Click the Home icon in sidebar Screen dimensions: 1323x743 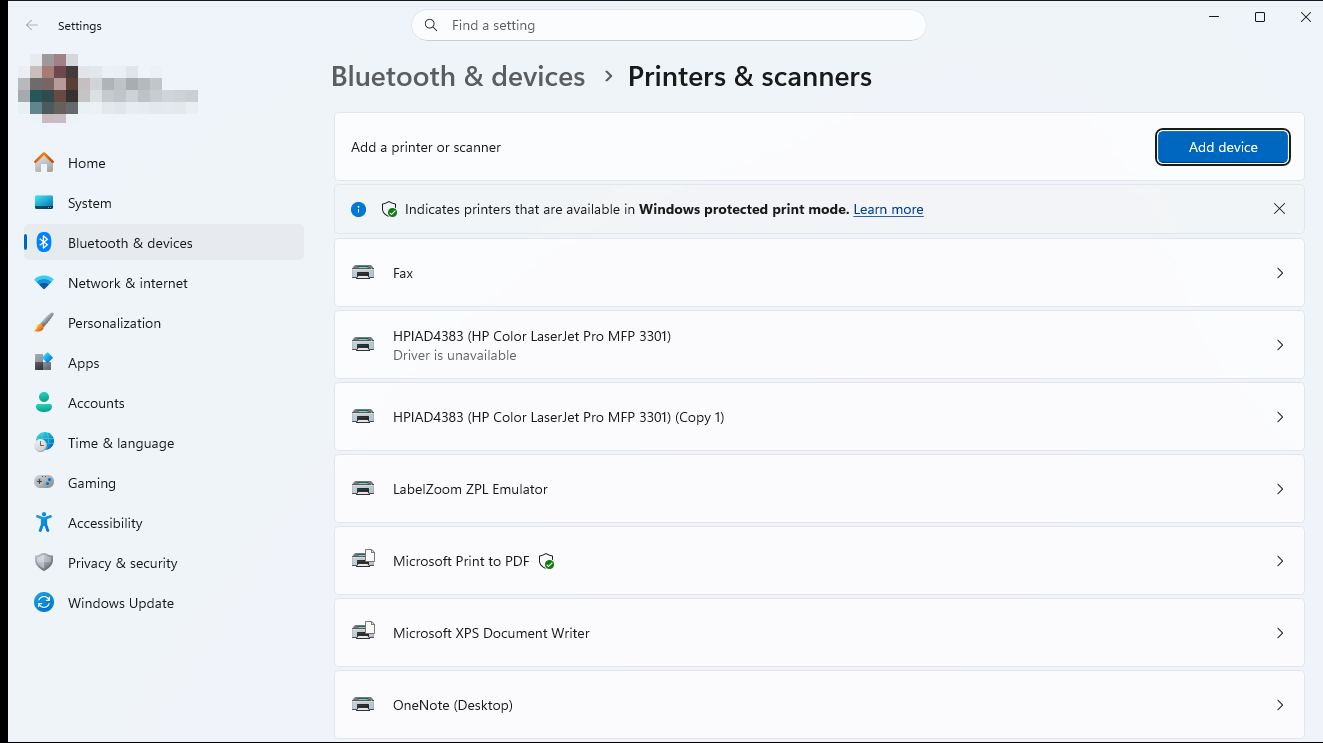(44, 163)
